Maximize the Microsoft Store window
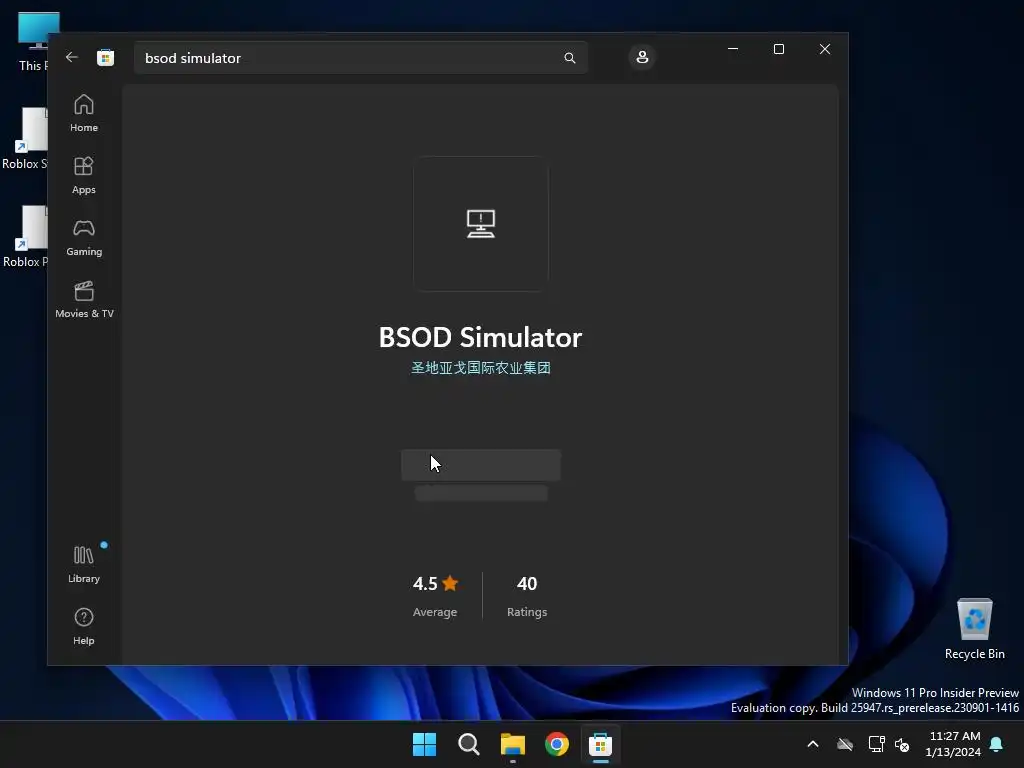1024x768 pixels. [778, 49]
